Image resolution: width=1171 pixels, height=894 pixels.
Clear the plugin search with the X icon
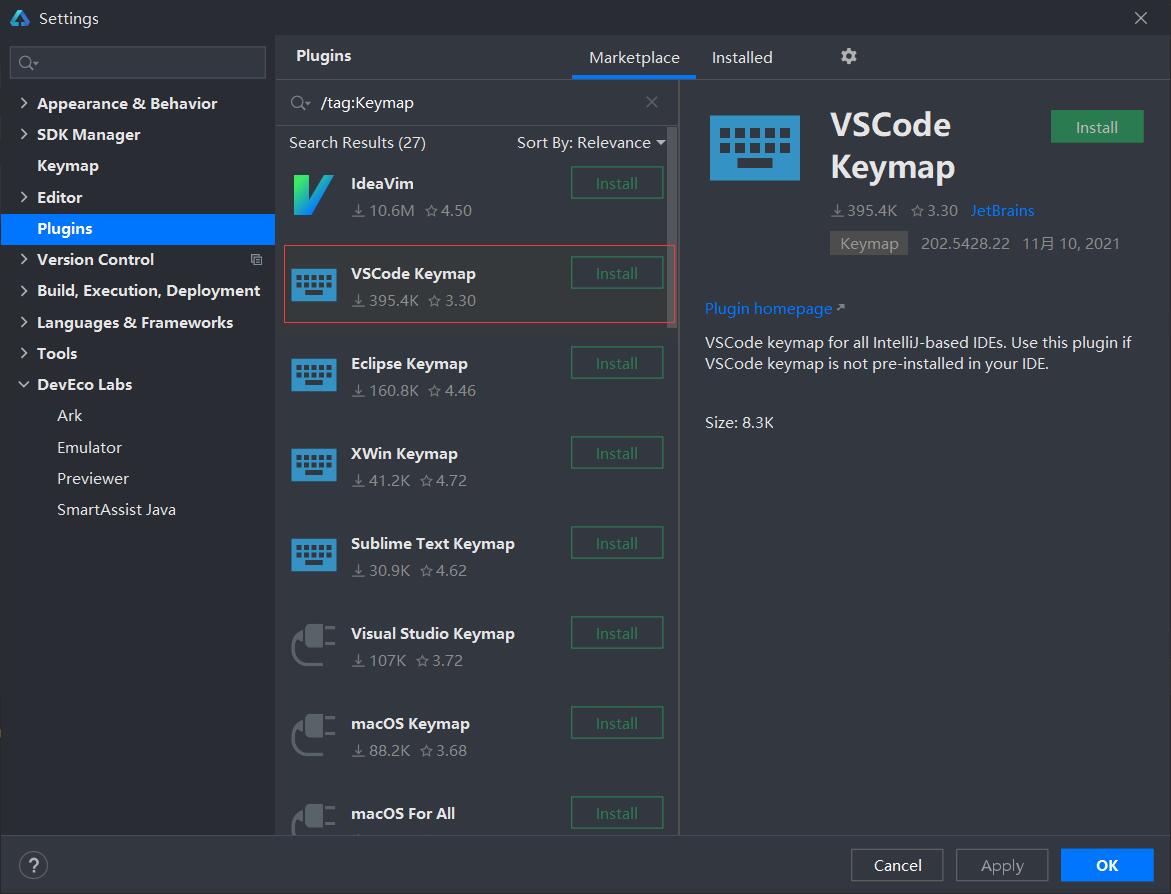click(x=652, y=102)
